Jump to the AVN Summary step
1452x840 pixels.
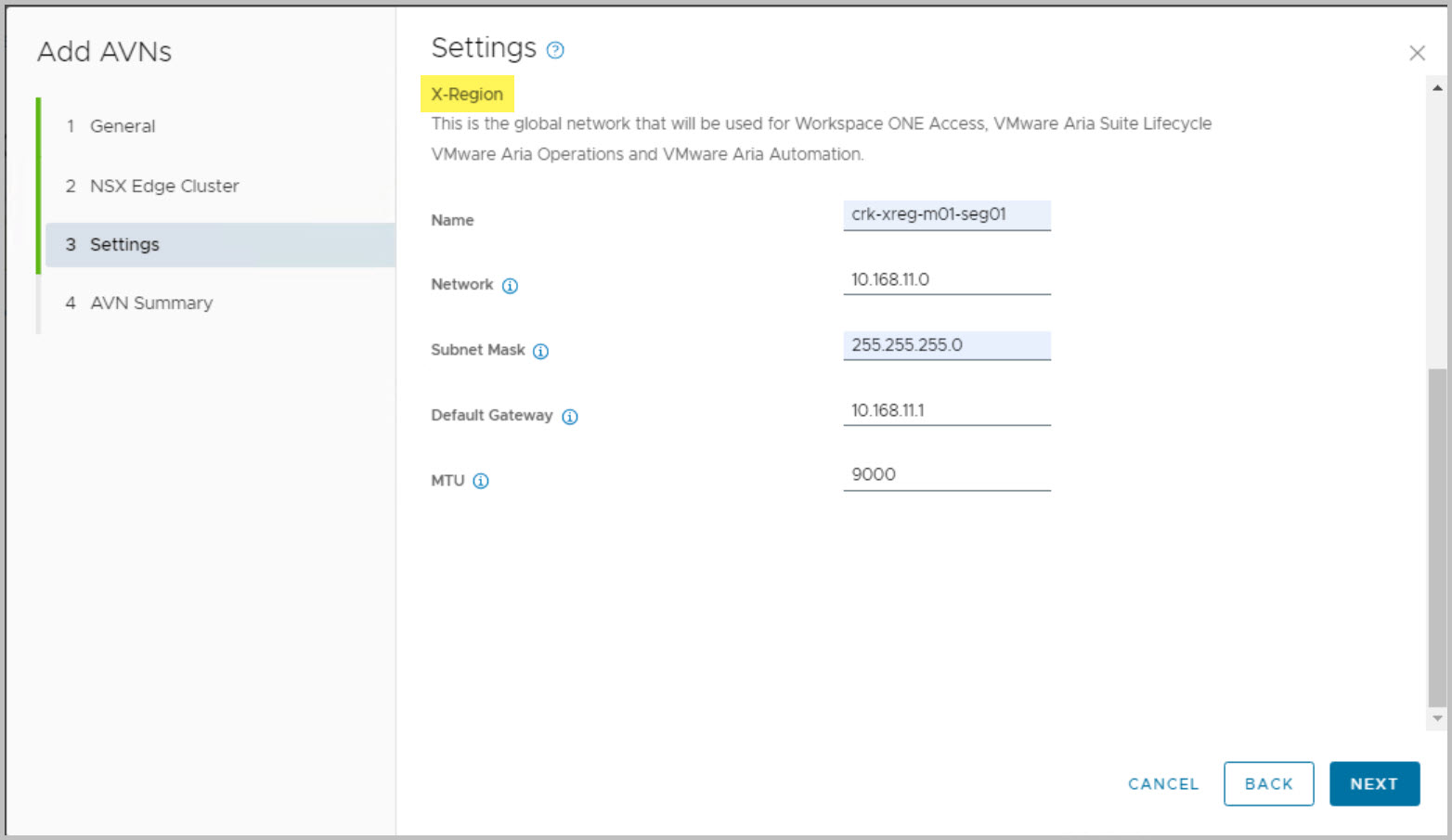(x=150, y=304)
